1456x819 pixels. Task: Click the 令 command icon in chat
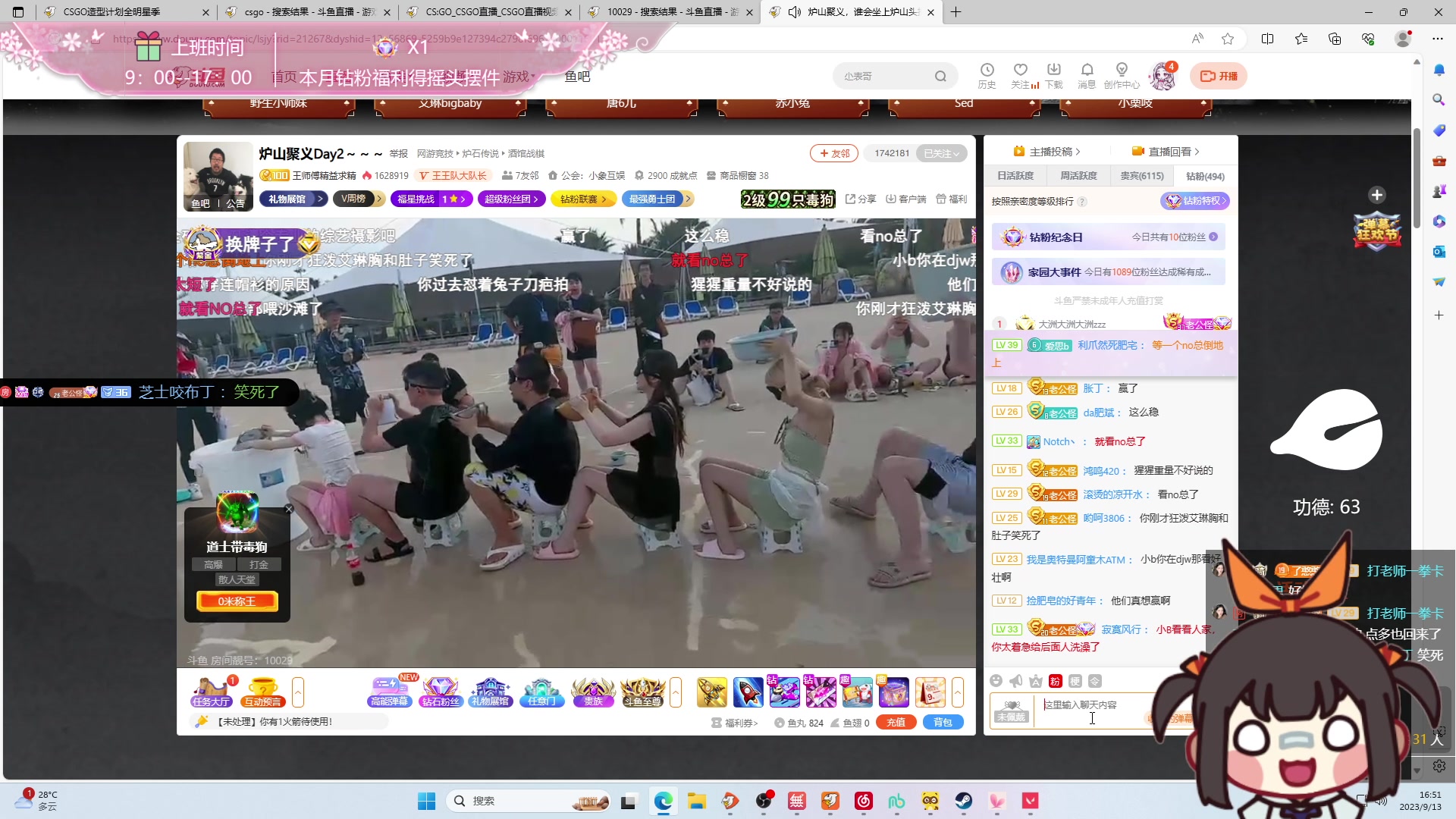1095,681
